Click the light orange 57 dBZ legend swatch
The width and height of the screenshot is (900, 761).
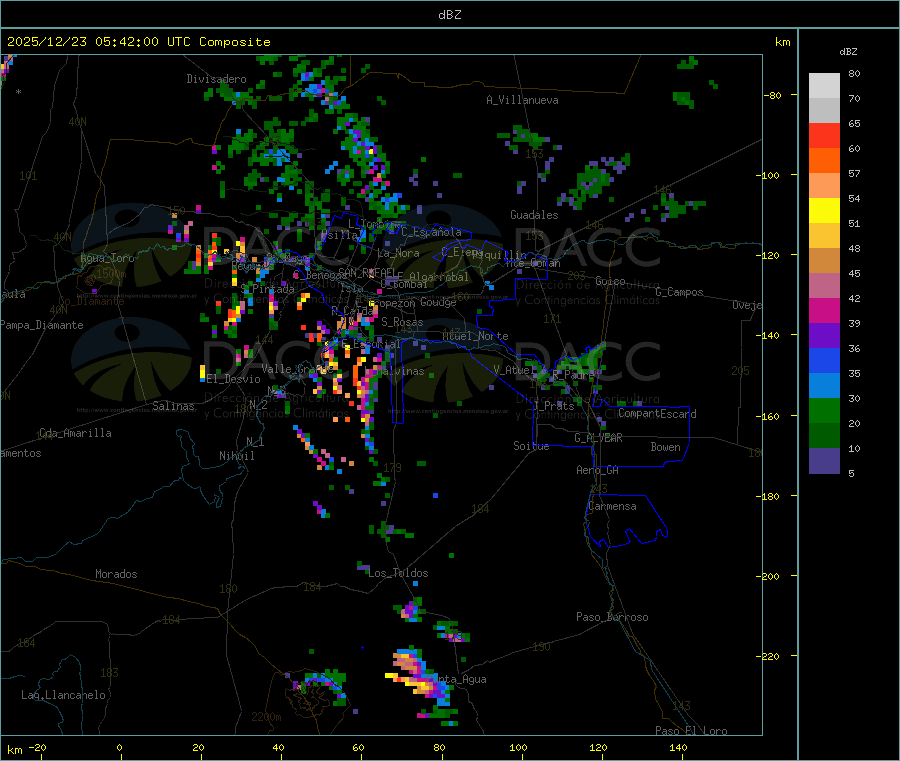tap(824, 186)
